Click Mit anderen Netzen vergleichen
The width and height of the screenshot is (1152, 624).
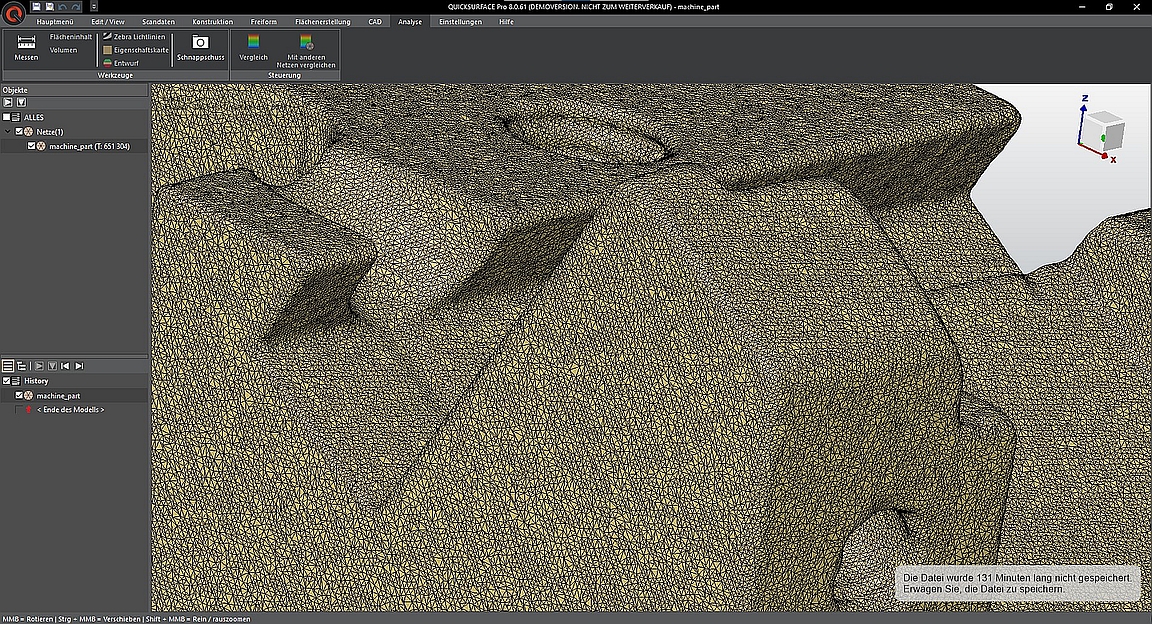(x=306, y=49)
